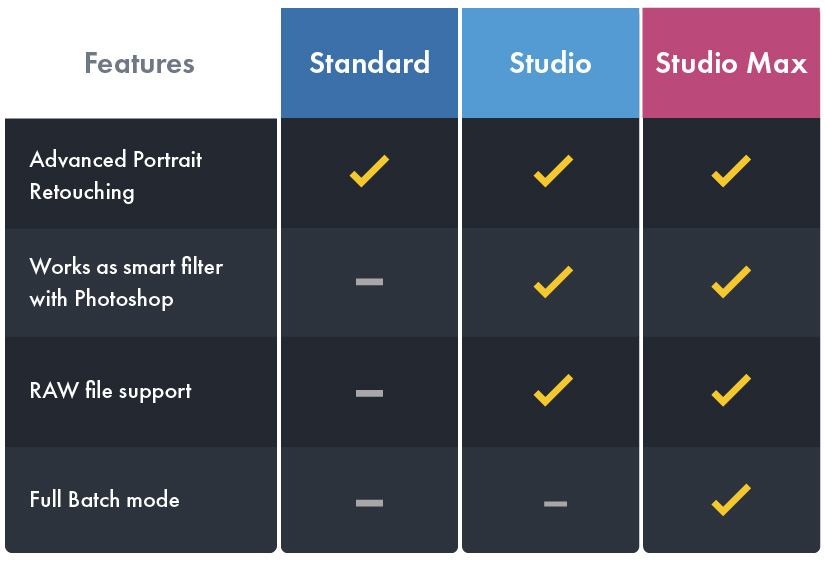Click Studio Max checkmark for Full Batch mode
The image size is (825, 561).
(x=731, y=499)
